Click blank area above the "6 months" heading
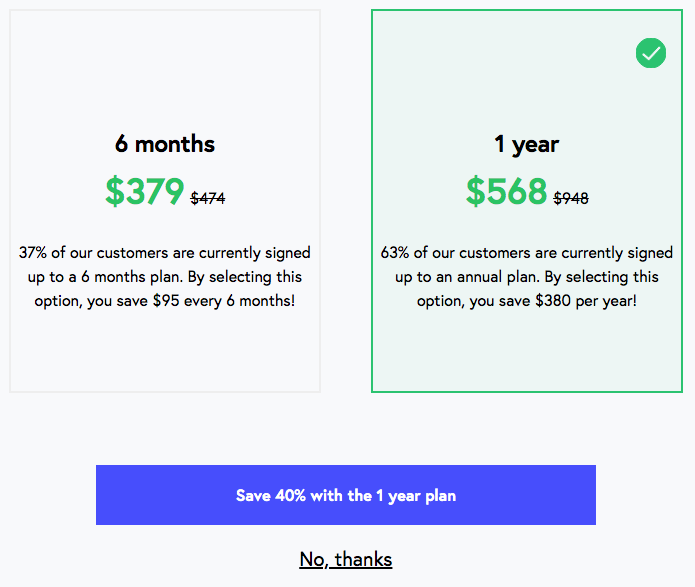 [165, 70]
